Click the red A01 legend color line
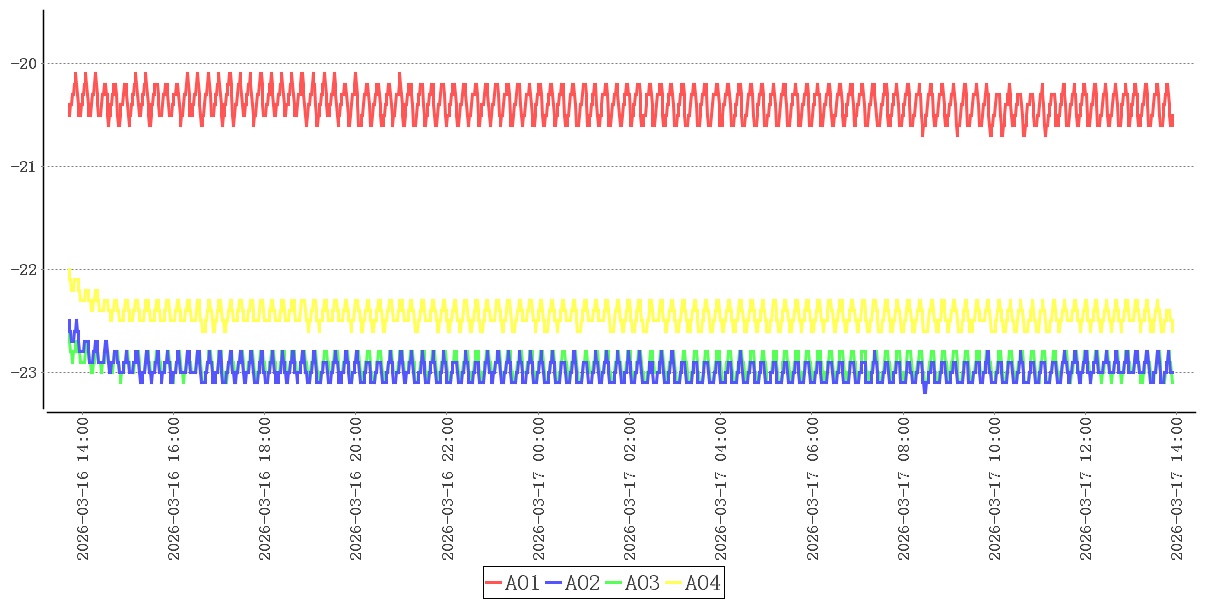Image resolution: width=1207 pixels, height=600 pixels. click(x=494, y=583)
